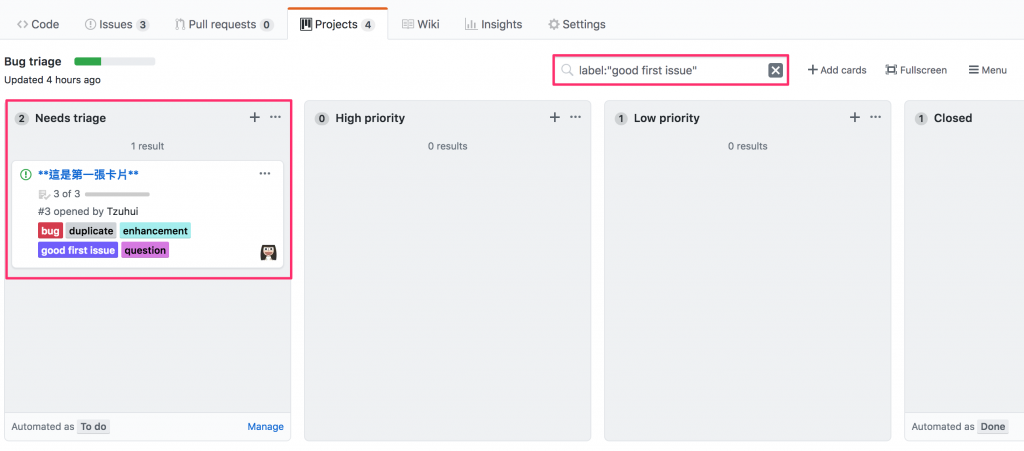Click Manage automation link in Needs triage

(x=265, y=427)
